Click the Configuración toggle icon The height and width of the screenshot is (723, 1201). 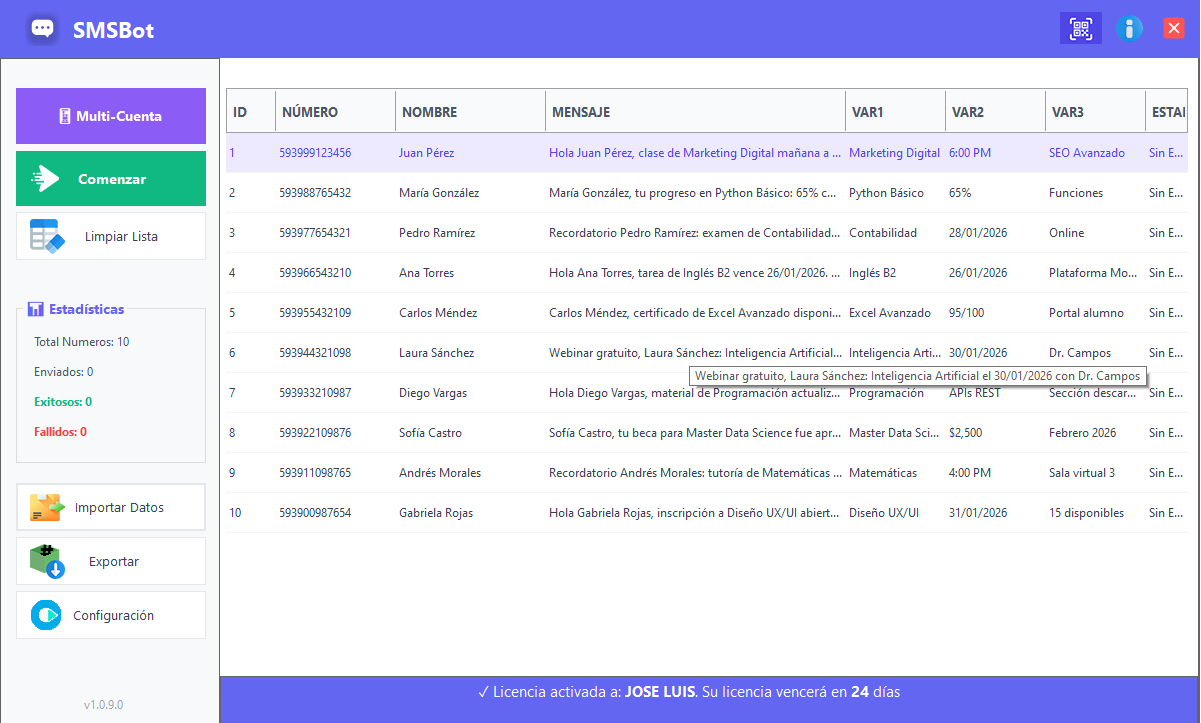[46, 615]
